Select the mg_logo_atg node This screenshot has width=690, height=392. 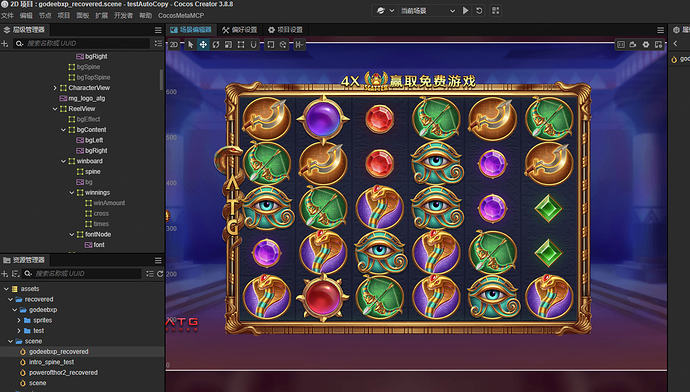click(x=87, y=99)
